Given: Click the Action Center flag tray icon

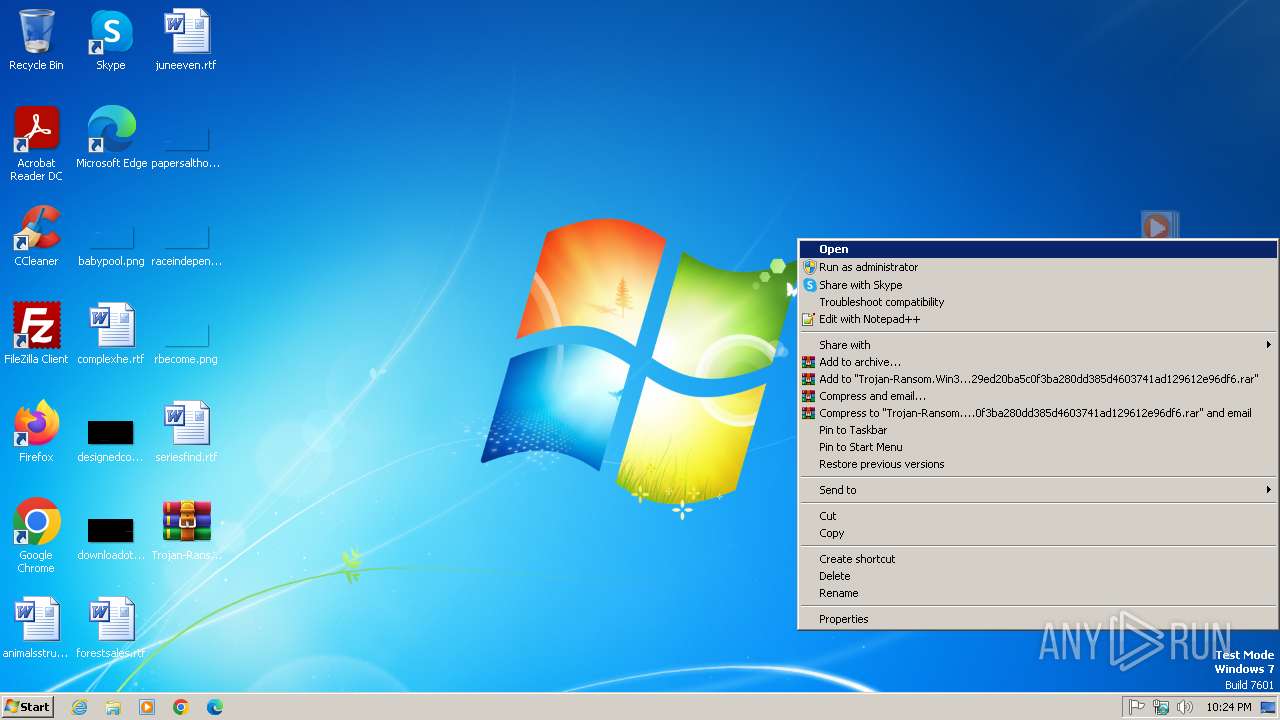Looking at the screenshot, I should (x=1137, y=707).
